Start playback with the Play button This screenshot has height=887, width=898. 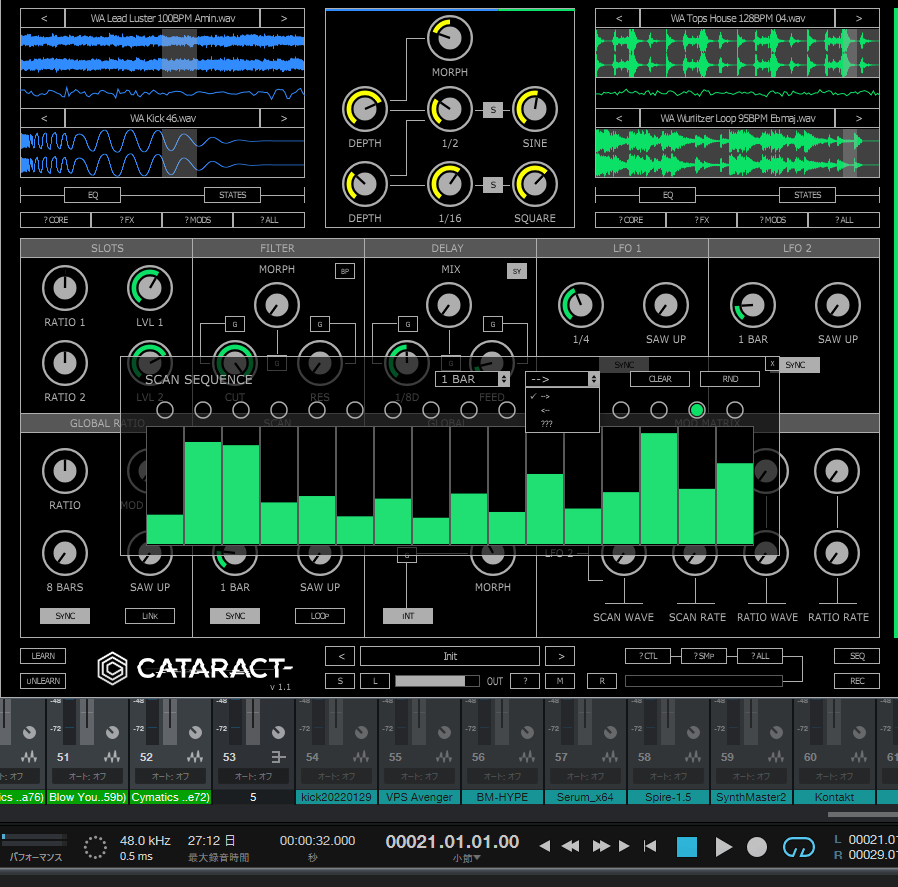pos(723,846)
